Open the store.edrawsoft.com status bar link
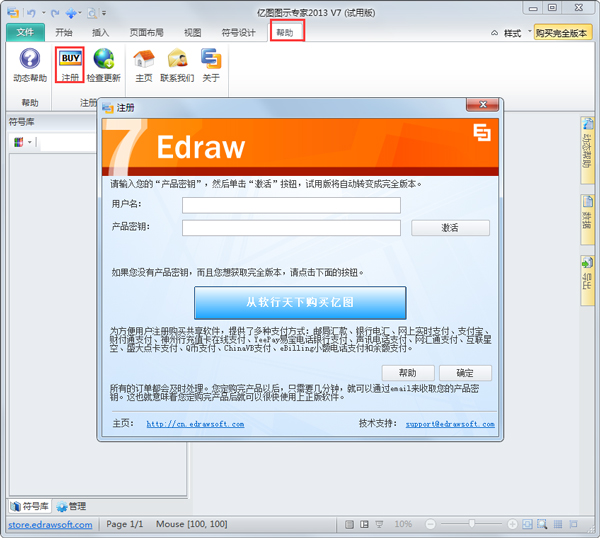 (x=50, y=525)
